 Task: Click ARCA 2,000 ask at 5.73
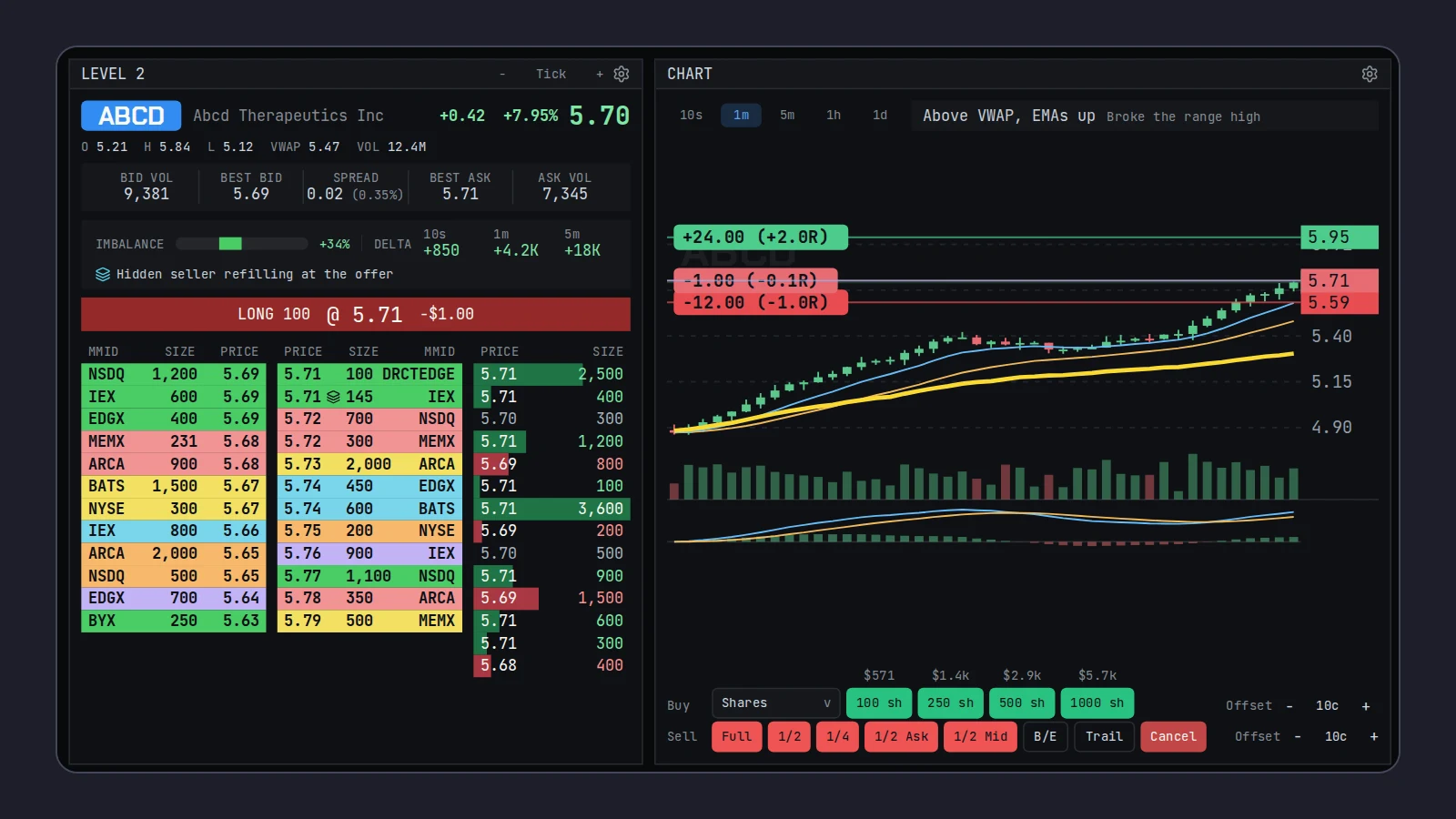[369, 464]
